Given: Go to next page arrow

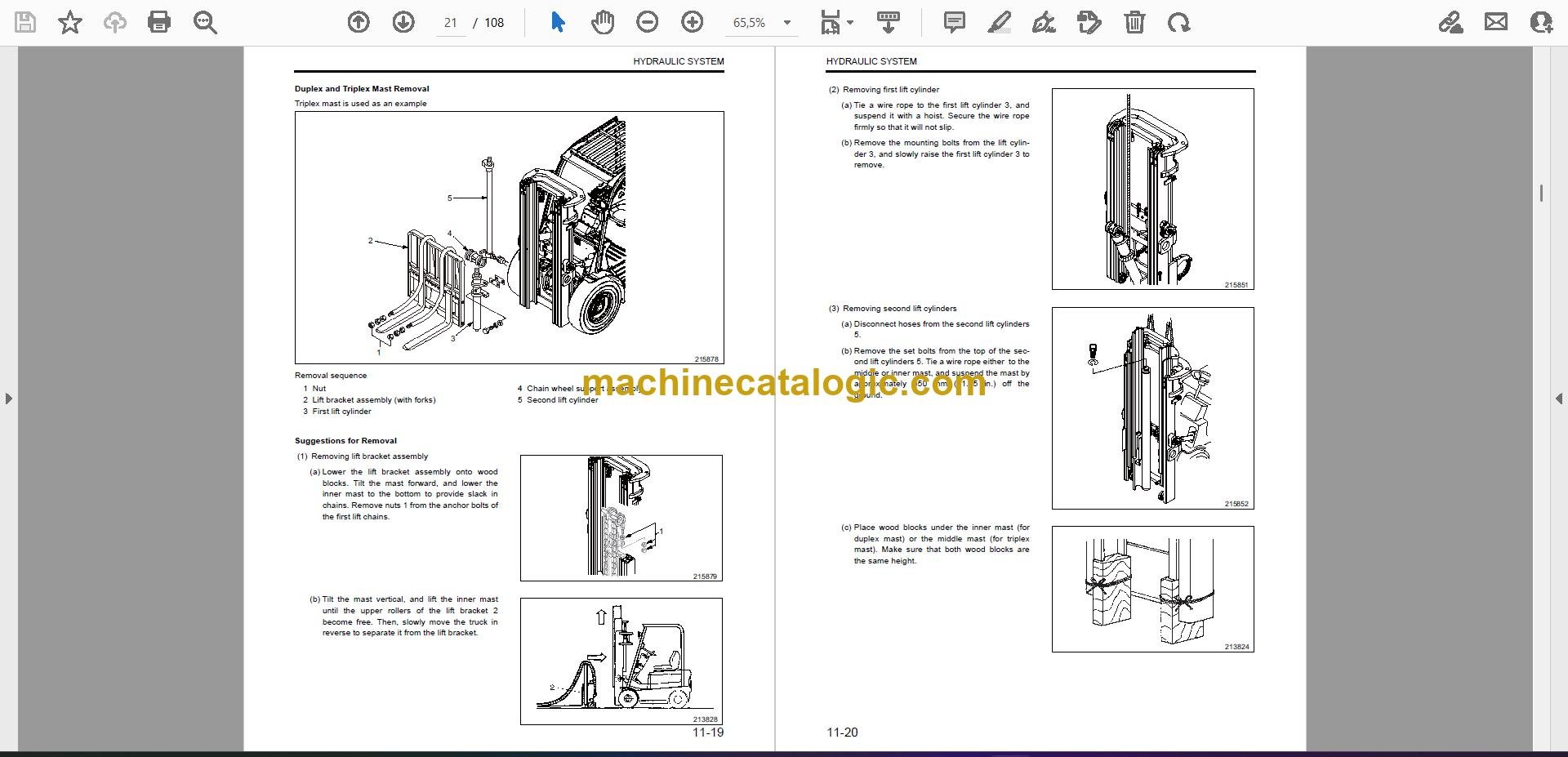Looking at the screenshot, I should click(x=403, y=22).
